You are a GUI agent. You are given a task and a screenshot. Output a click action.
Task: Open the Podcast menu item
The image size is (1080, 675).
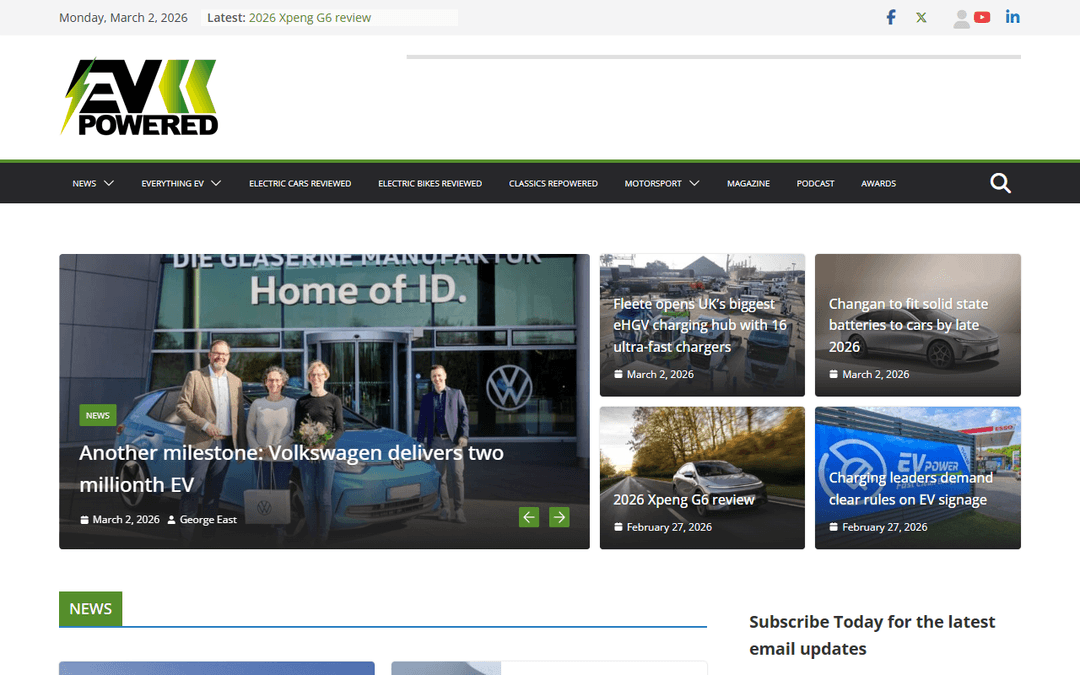(815, 183)
